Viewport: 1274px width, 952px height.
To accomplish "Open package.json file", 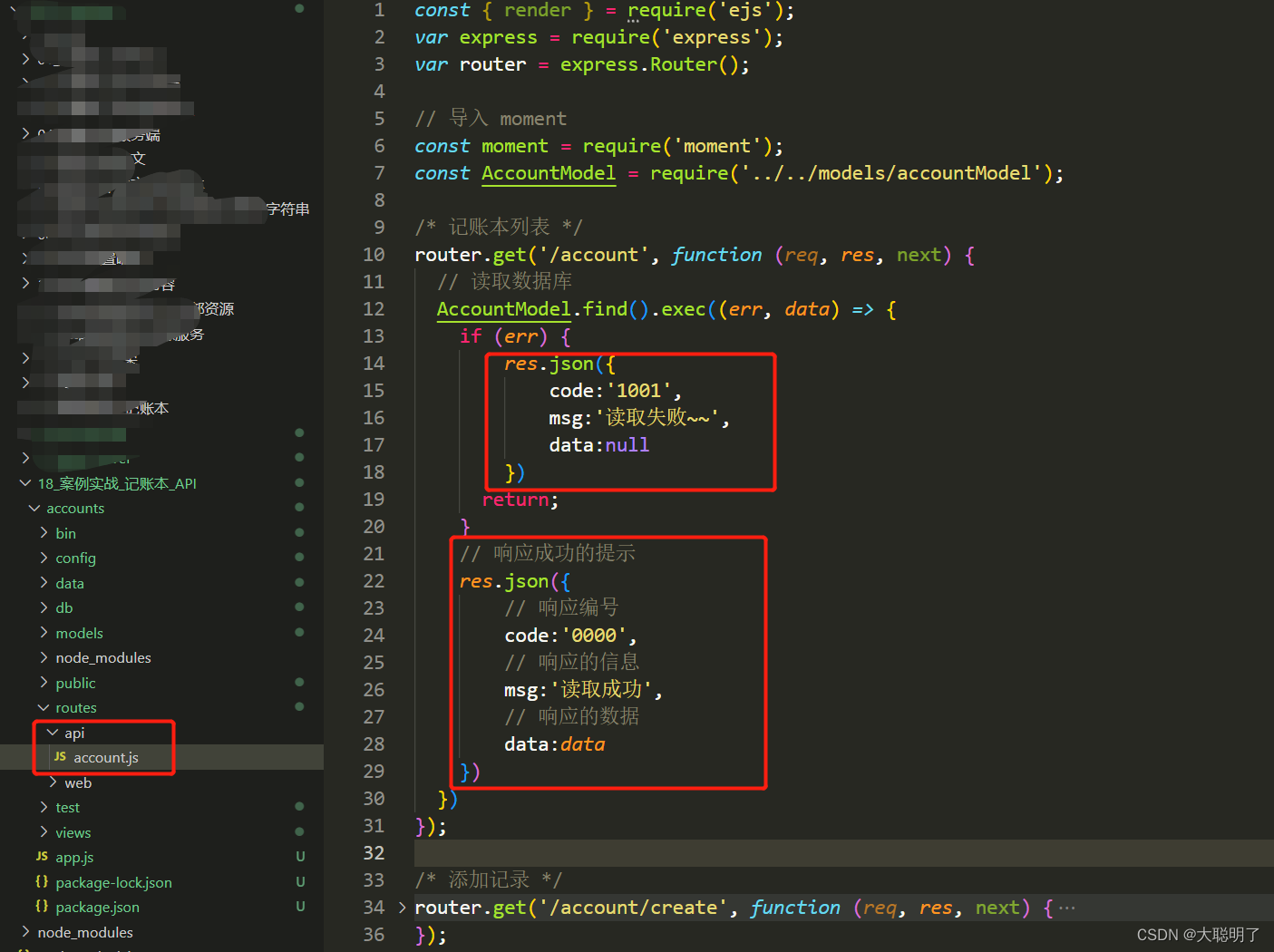I will point(97,907).
